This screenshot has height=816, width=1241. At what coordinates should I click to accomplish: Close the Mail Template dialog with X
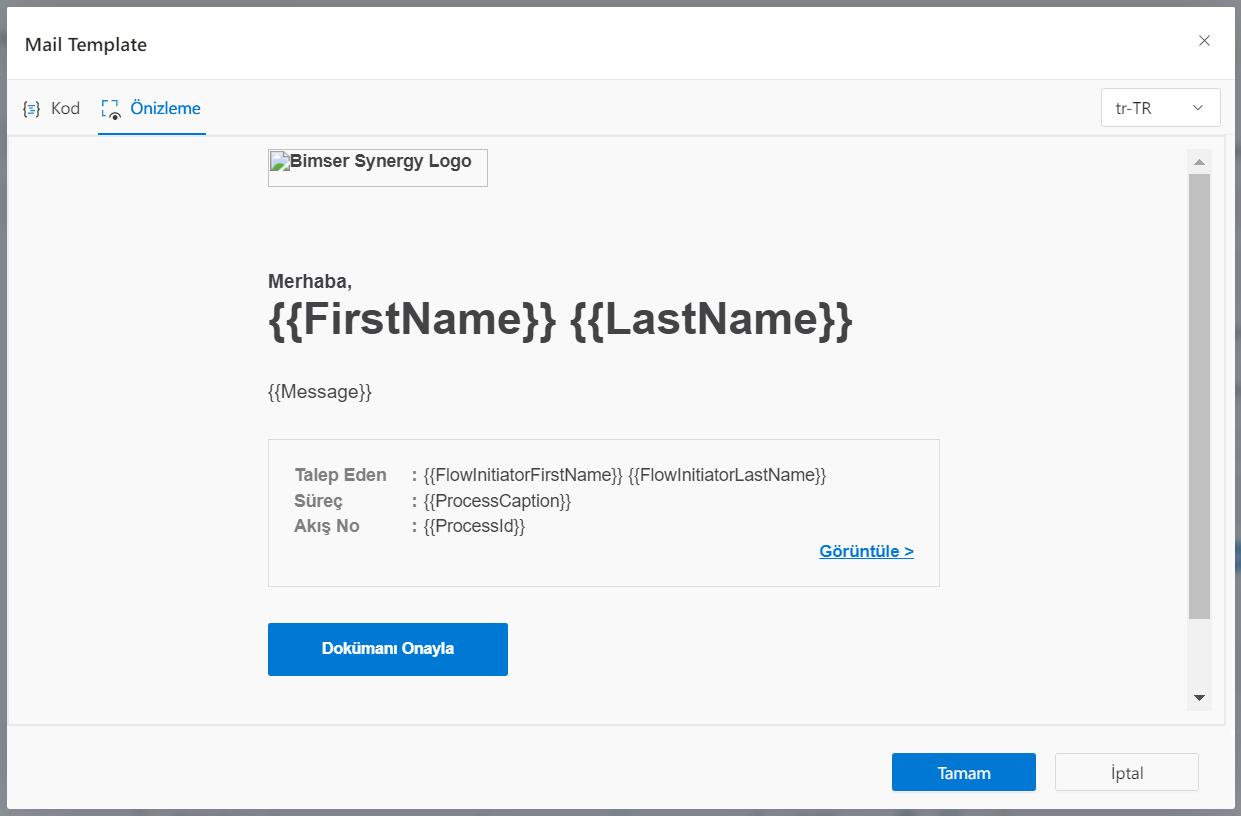tap(1204, 41)
